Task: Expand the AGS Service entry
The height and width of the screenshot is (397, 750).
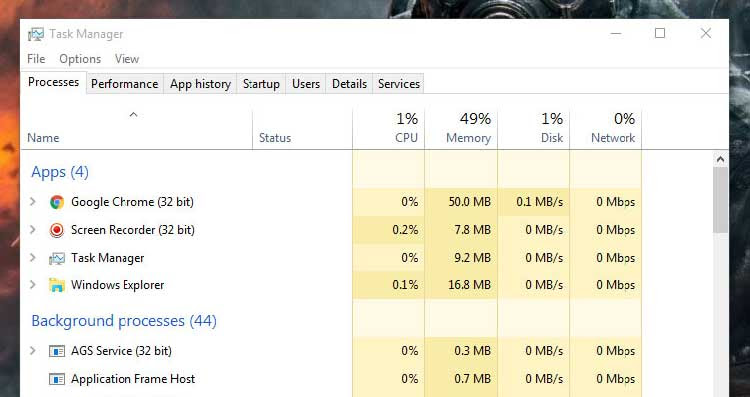Action: point(33,351)
